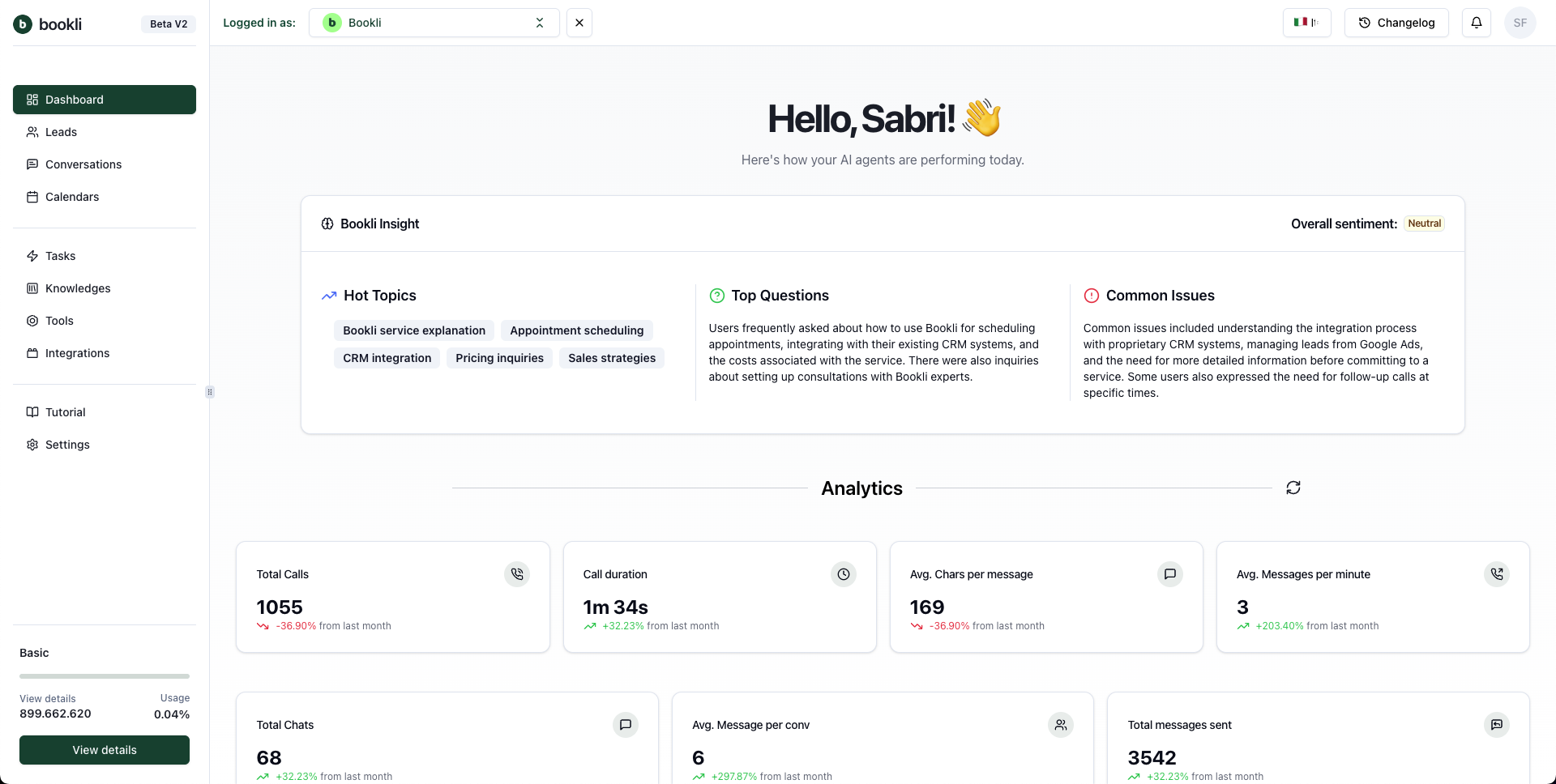The width and height of the screenshot is (1556, 784).
Task: Click the Basic plan usage progress bar
Action: (x=105, y=676)
